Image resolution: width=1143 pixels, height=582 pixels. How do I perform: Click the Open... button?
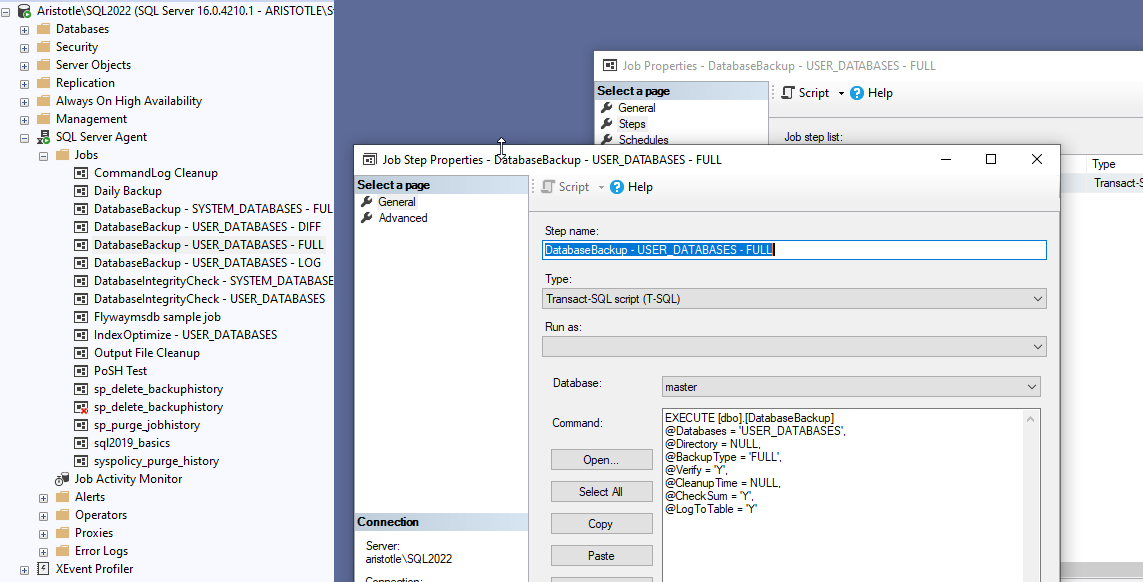click(x=601, y=460)
